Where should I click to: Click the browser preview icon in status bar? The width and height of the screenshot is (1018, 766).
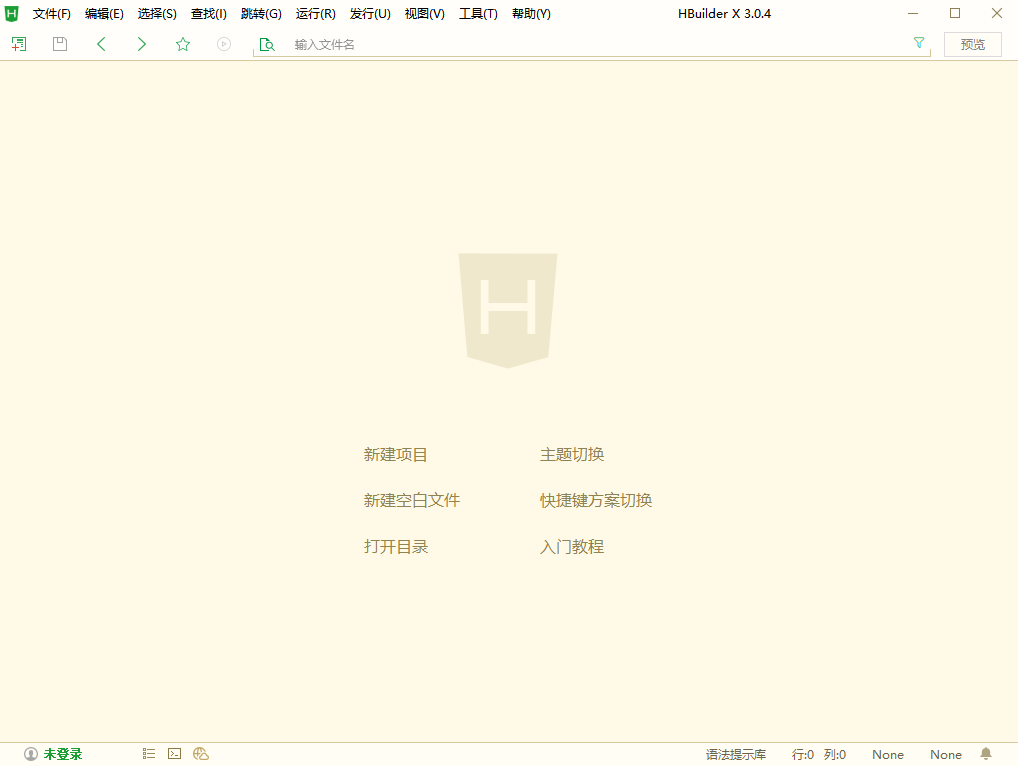201,754
